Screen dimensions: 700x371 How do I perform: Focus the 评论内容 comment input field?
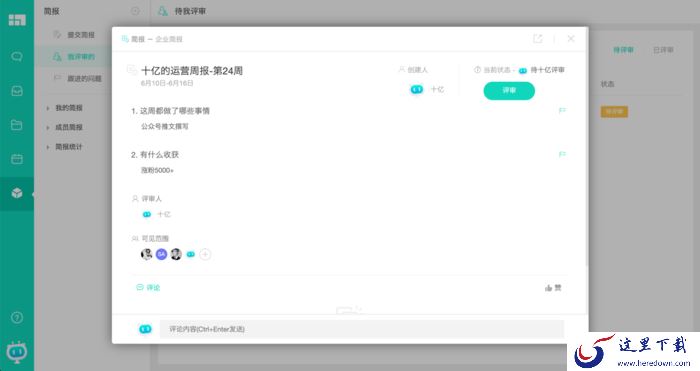click(362, 329)
